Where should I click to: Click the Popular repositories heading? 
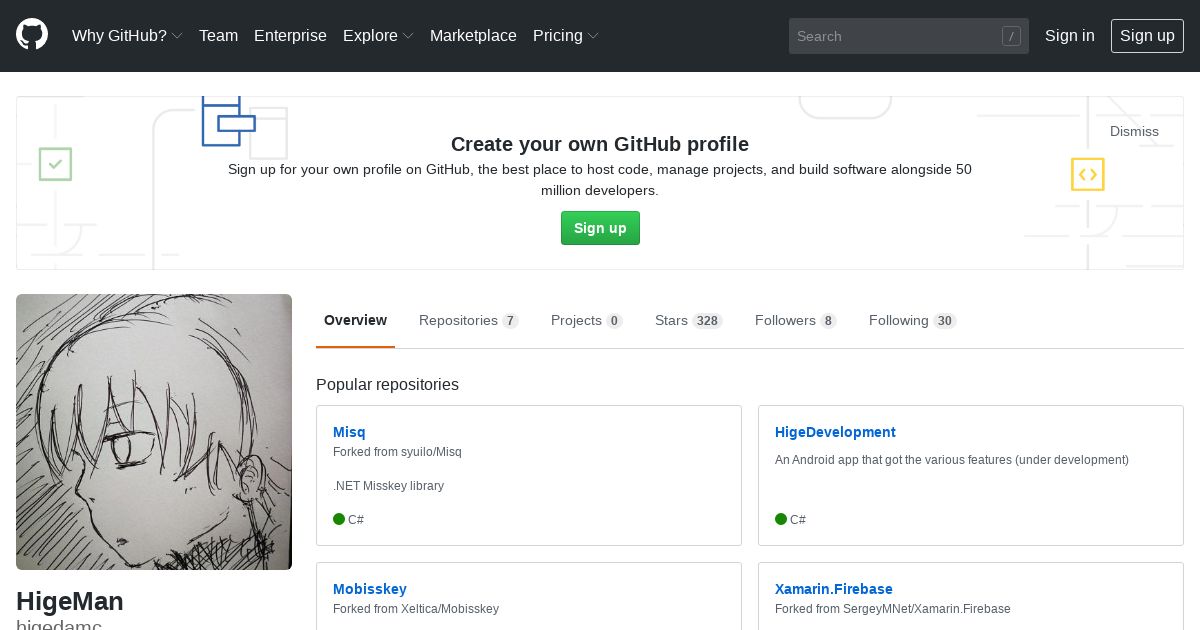coord(387,385)
